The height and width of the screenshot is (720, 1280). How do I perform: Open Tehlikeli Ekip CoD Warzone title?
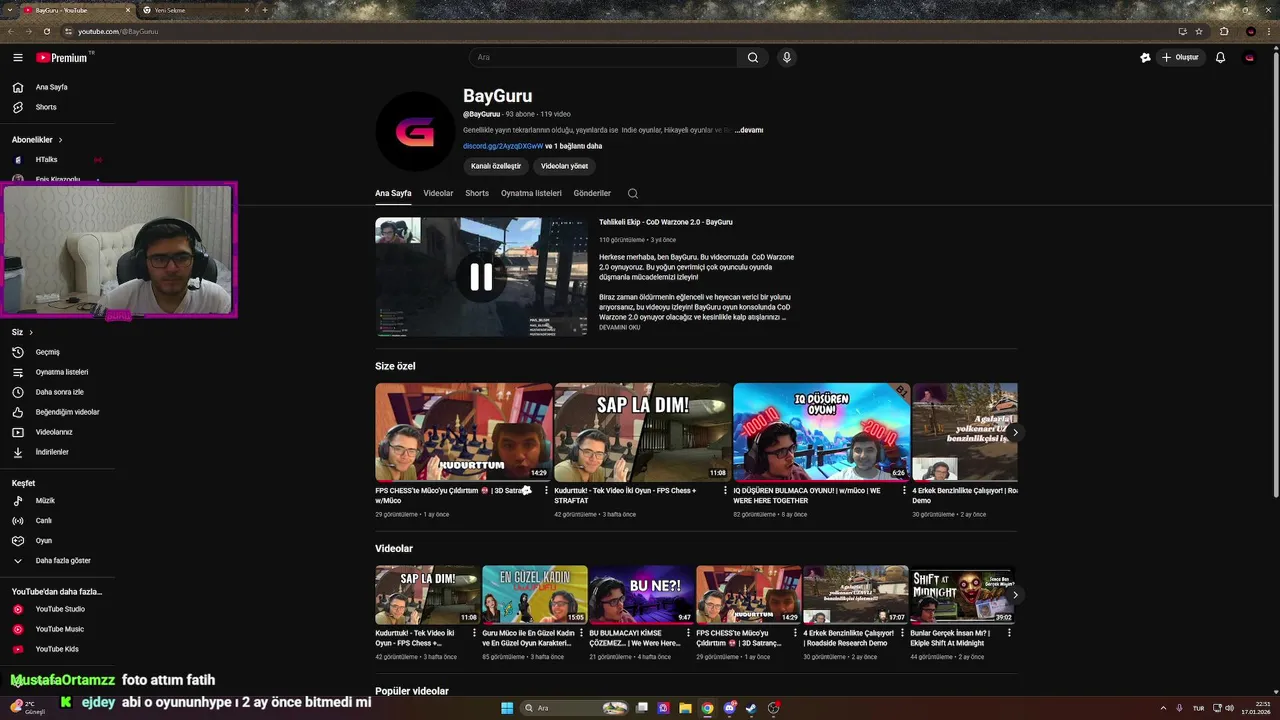click(x=666, y=222)
